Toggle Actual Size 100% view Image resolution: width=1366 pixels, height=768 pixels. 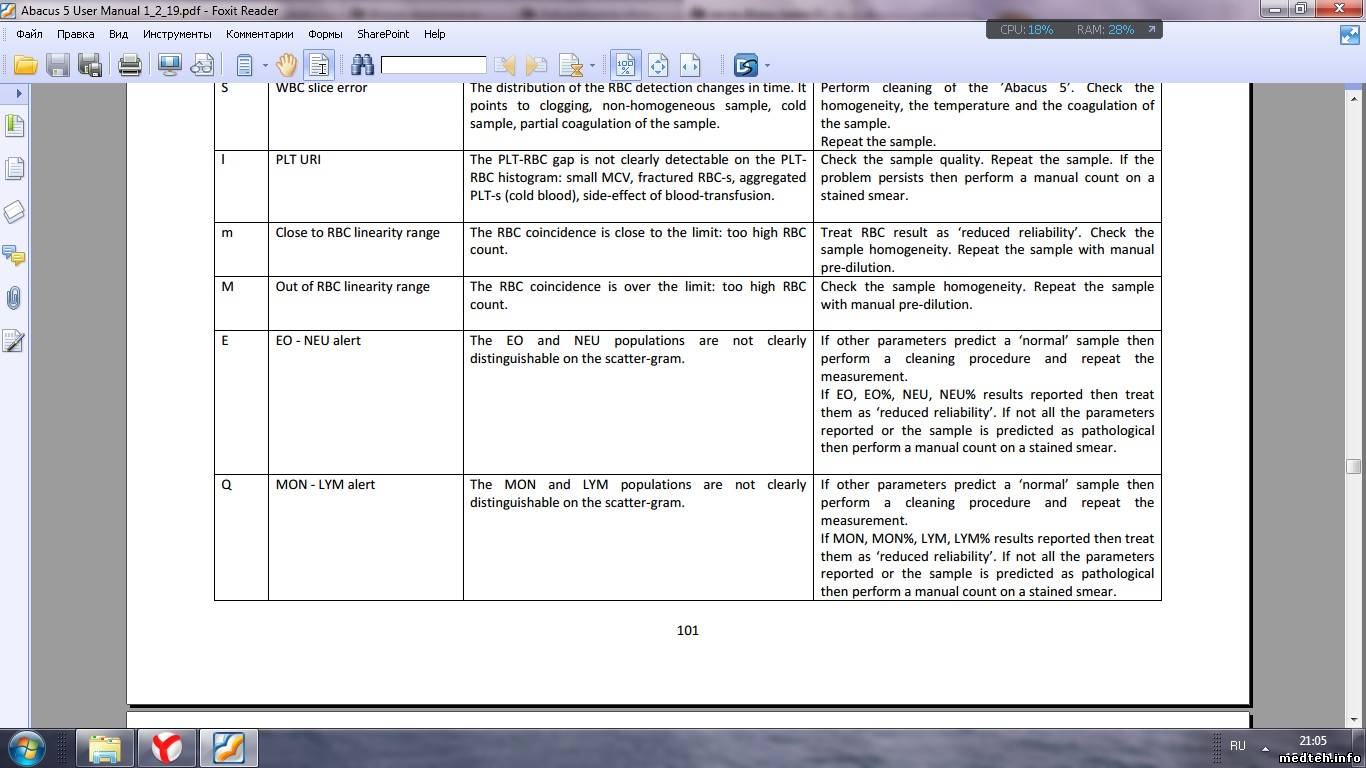[x=626, y=66]
